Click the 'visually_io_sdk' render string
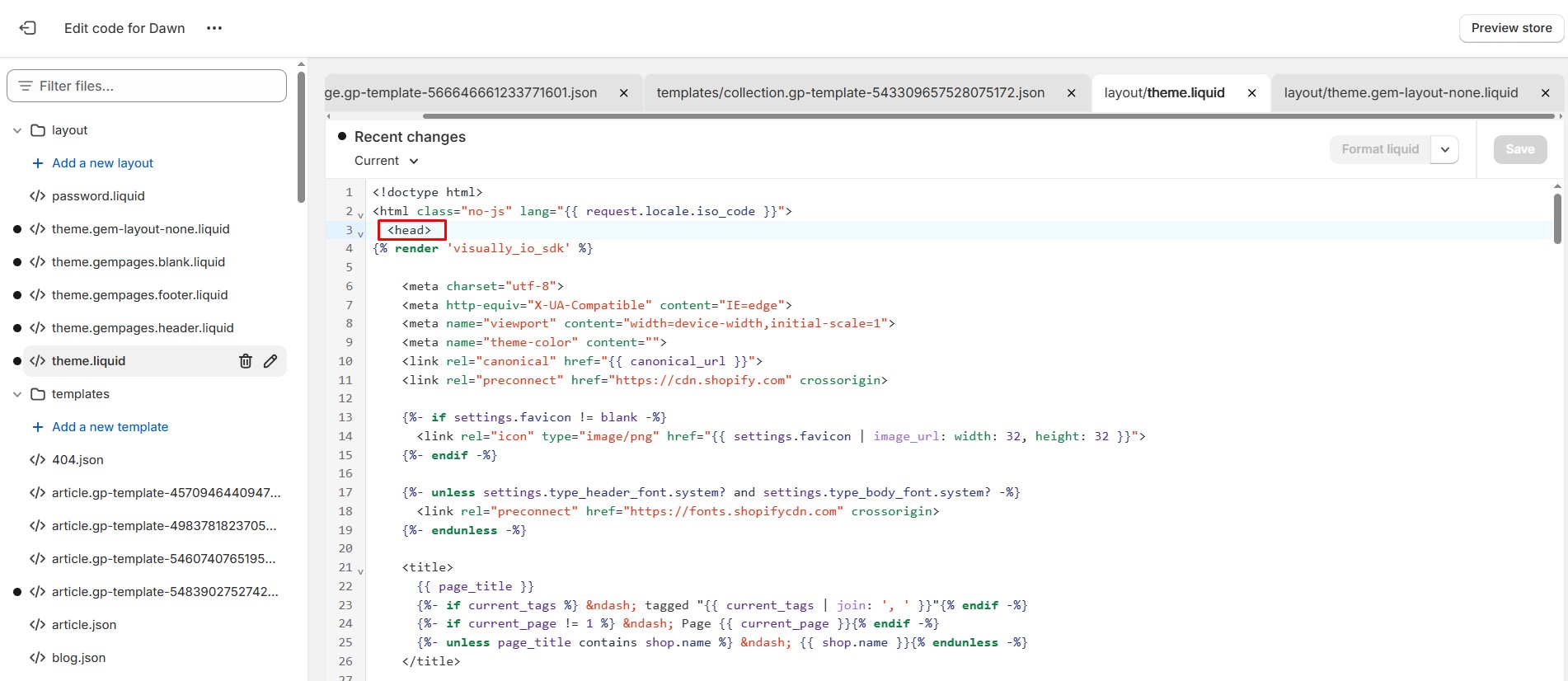This screenshot has width=1568, height=681. (508, 248)
